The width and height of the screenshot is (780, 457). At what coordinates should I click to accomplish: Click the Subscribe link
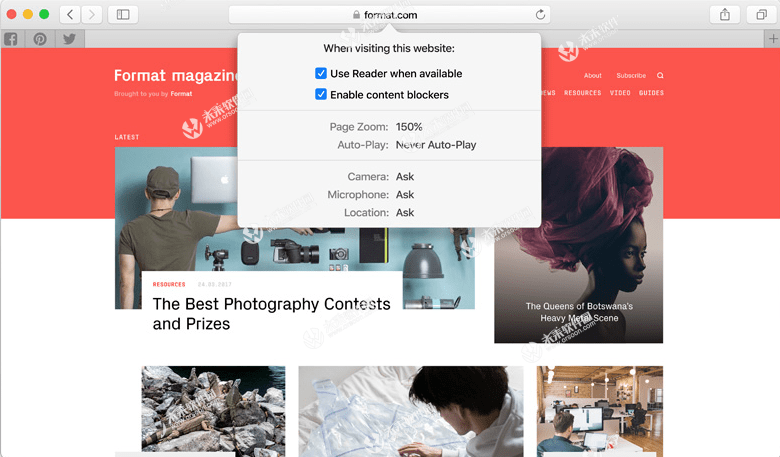coord(631,76)
